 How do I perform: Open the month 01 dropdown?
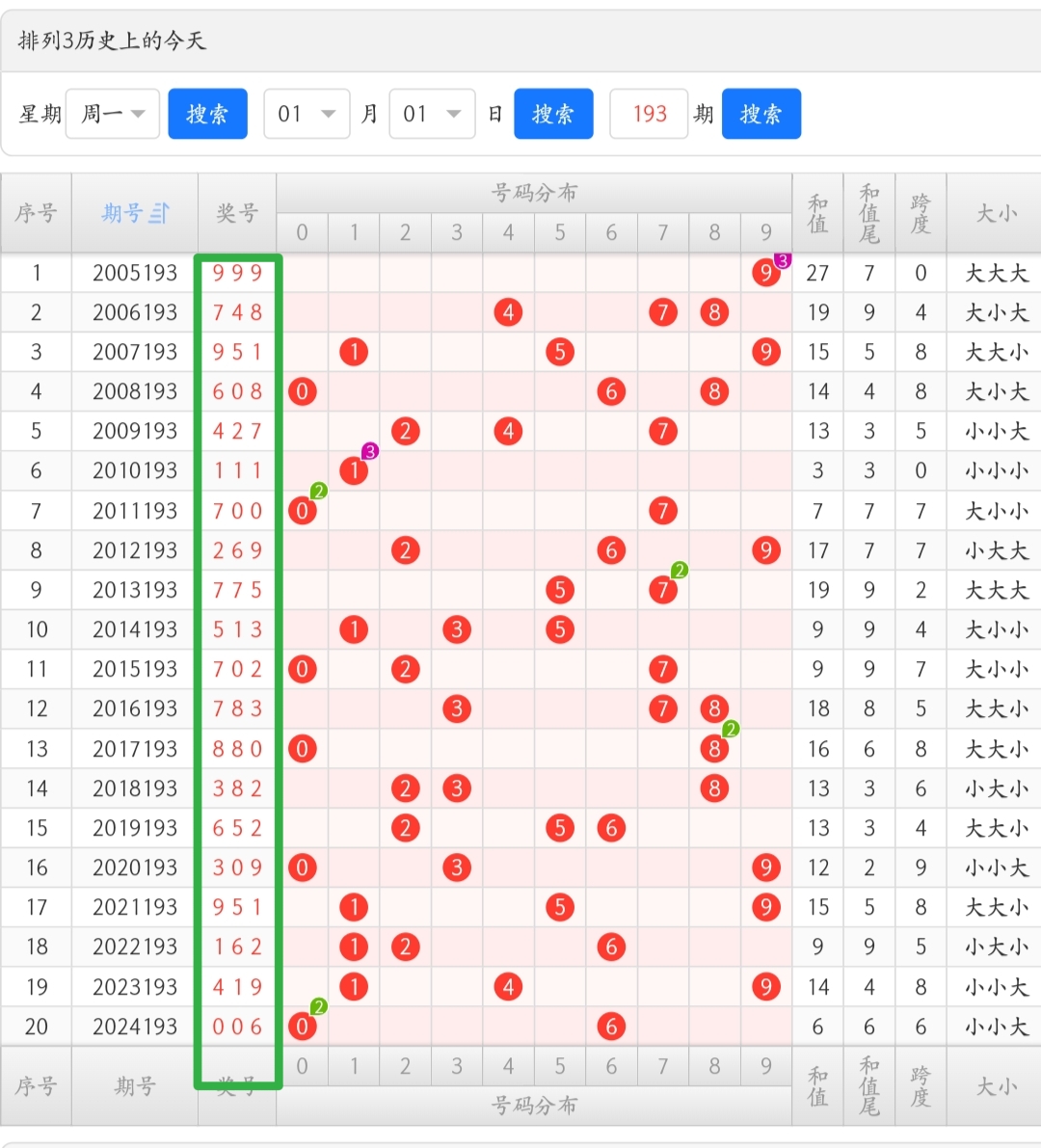(x=307, y=113)
